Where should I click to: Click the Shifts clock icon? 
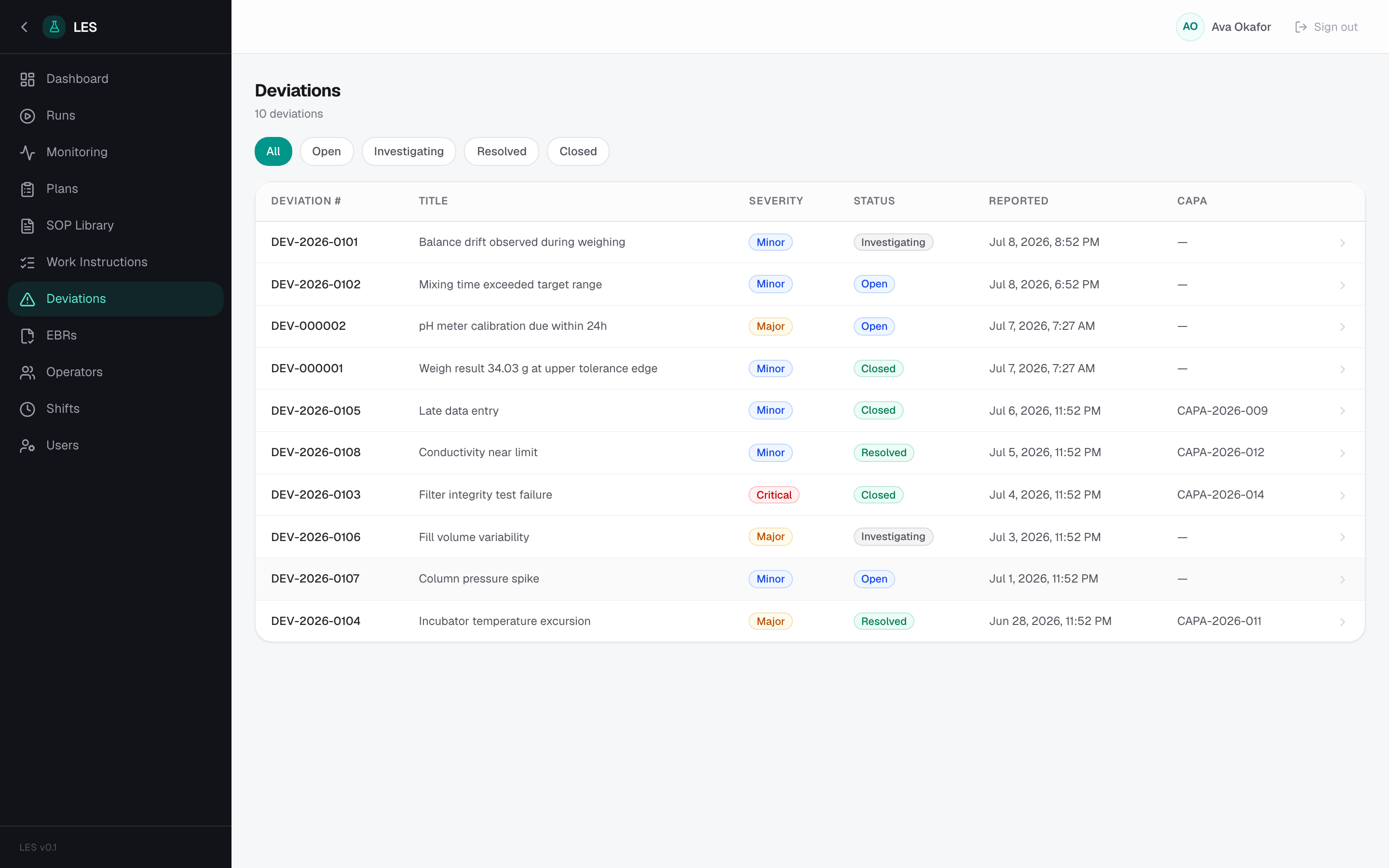pyautogui.click(x=27, y=409)
